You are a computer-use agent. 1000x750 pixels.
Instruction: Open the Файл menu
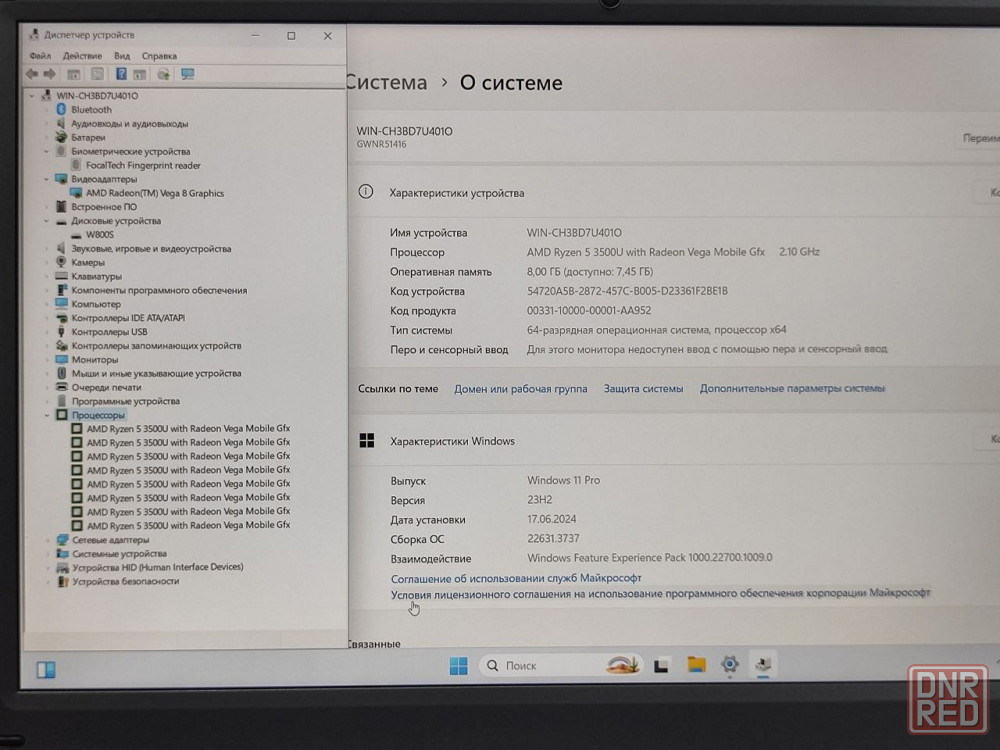tap(40, 55)
